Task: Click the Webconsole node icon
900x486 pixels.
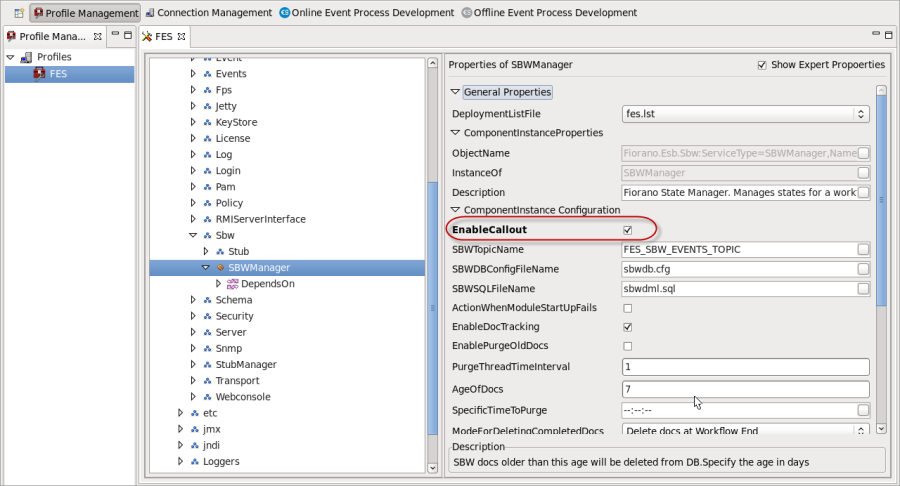Action: tap(207, 397)
